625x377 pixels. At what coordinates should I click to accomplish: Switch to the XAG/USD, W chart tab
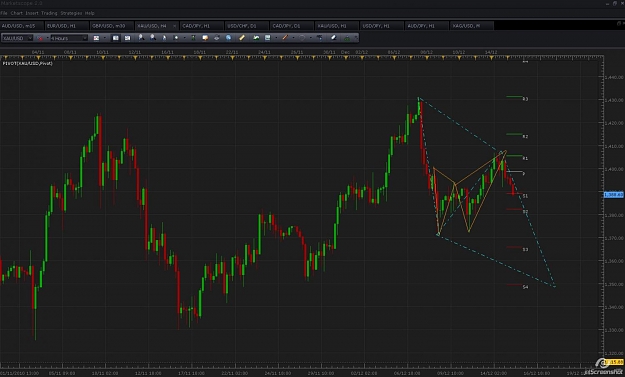[x=472, y=26]
